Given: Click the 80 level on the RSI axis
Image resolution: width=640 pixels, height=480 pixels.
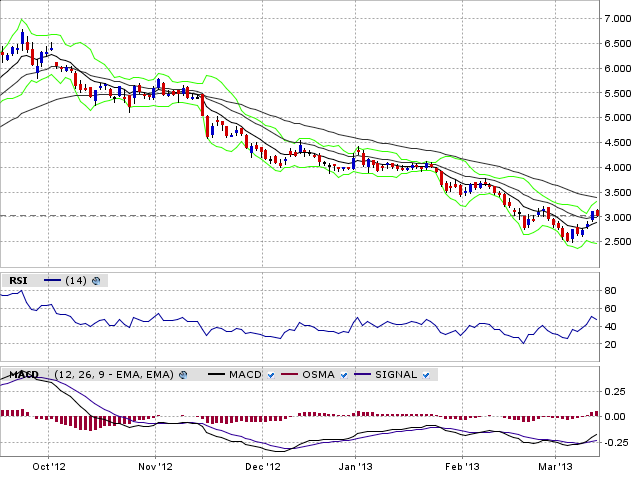Looking at the screenshot, I should 608,290.
